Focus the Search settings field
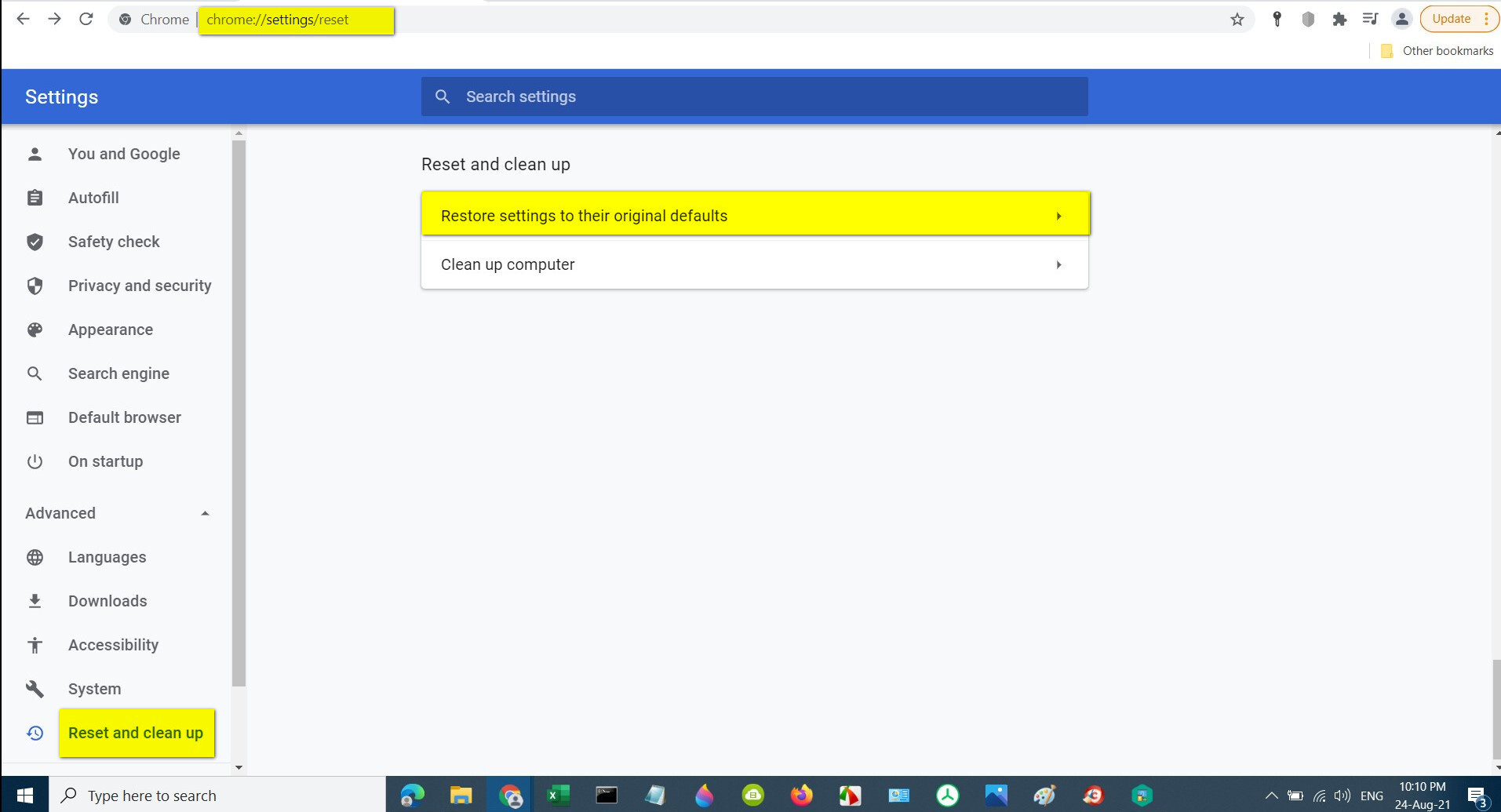 pyautogui.click(x=754, y=96)
